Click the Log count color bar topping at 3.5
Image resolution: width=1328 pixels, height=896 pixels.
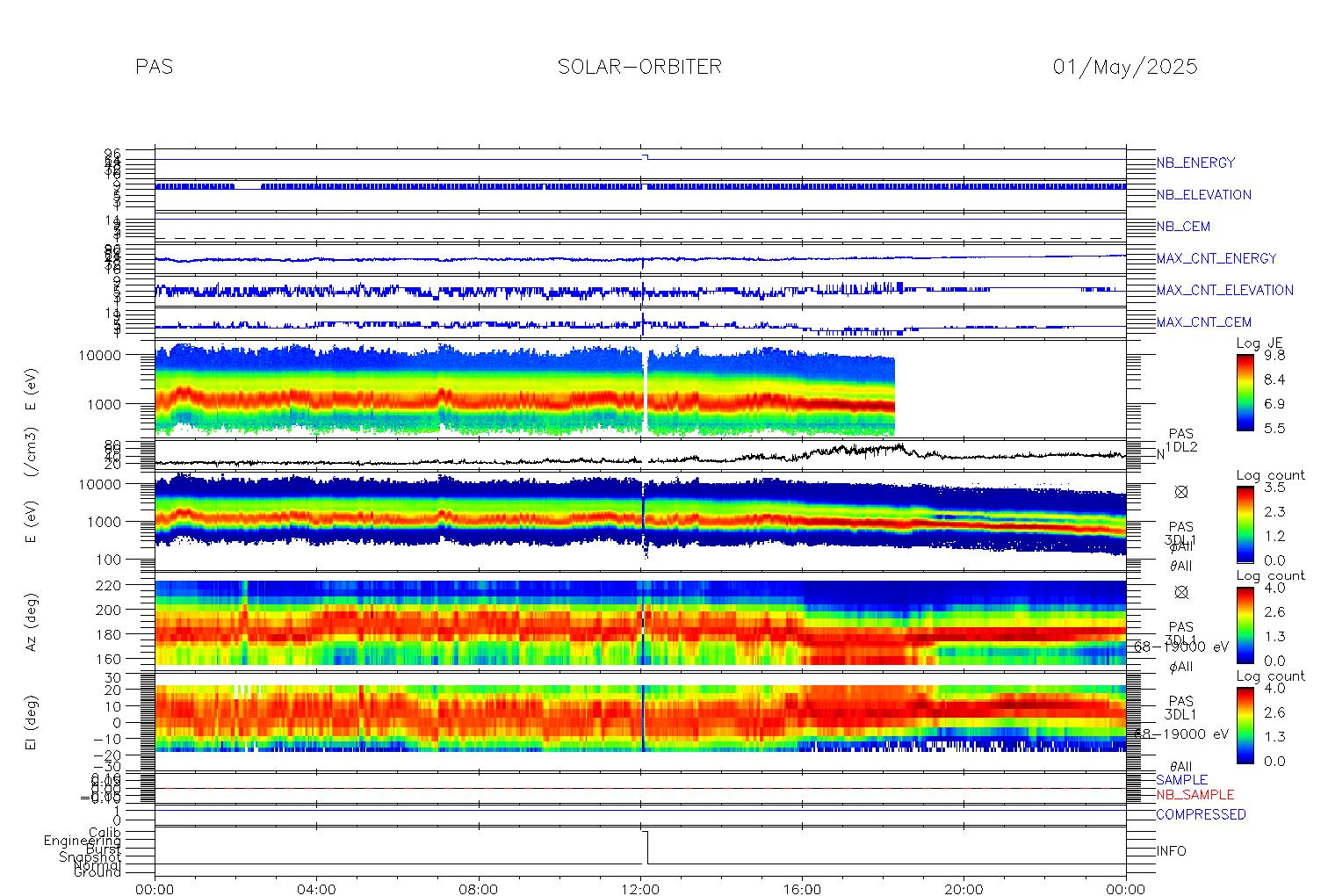click(1245, 524)
